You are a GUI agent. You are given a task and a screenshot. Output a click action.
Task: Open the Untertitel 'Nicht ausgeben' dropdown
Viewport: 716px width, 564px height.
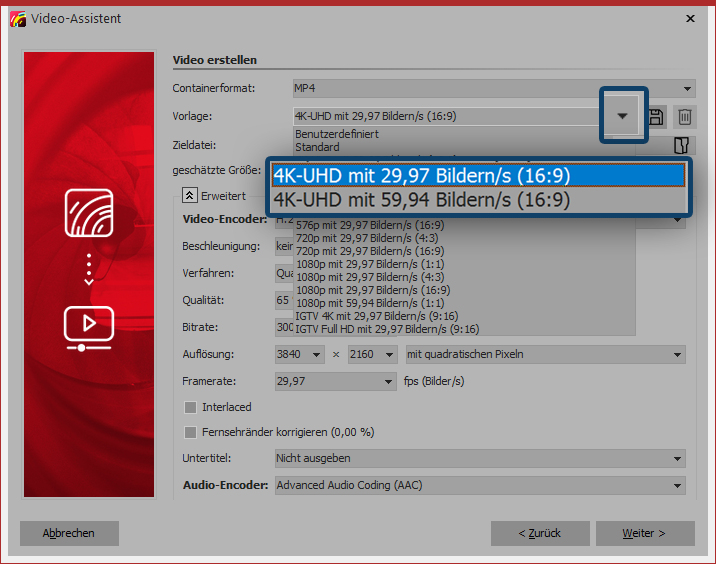pyautogui.click(x=480, y=459)
